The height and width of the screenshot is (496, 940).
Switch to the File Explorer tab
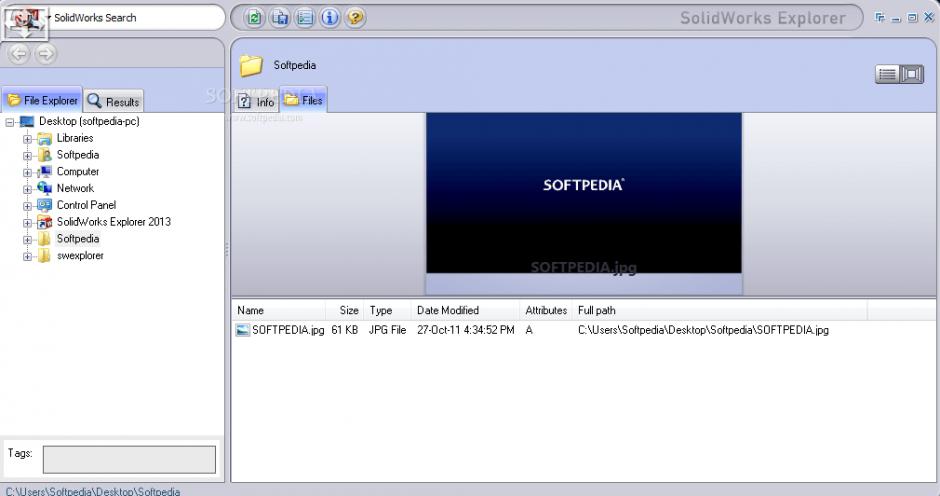pos(43,100)
